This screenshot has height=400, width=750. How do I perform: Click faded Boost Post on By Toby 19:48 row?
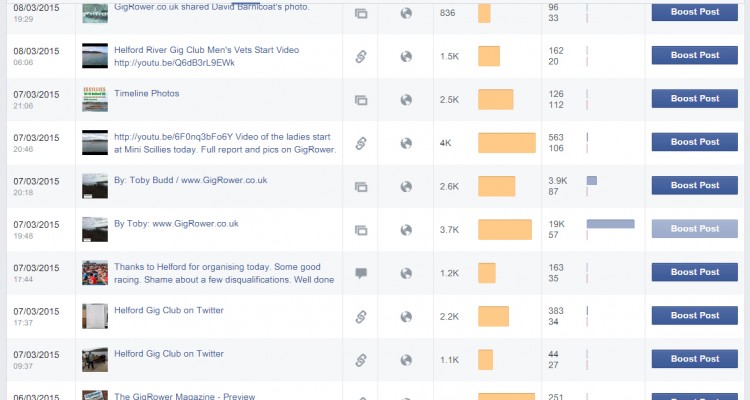click(695, 229)
